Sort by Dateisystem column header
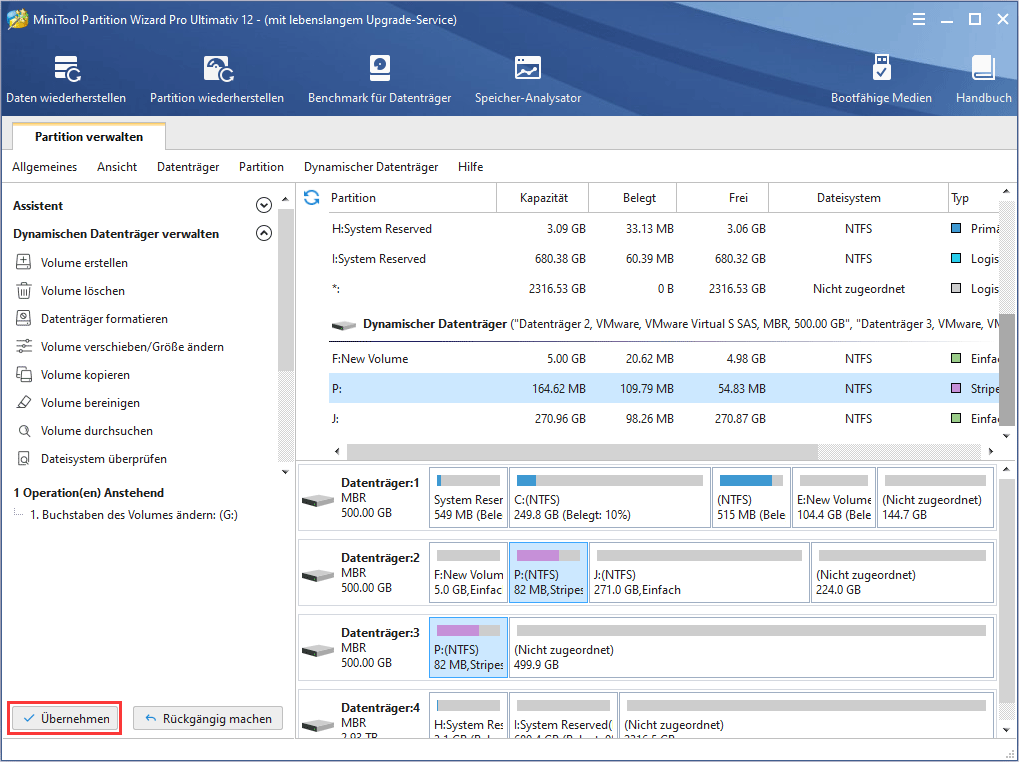The height and width of the screenshot is (762, 1019). point(858,197)
